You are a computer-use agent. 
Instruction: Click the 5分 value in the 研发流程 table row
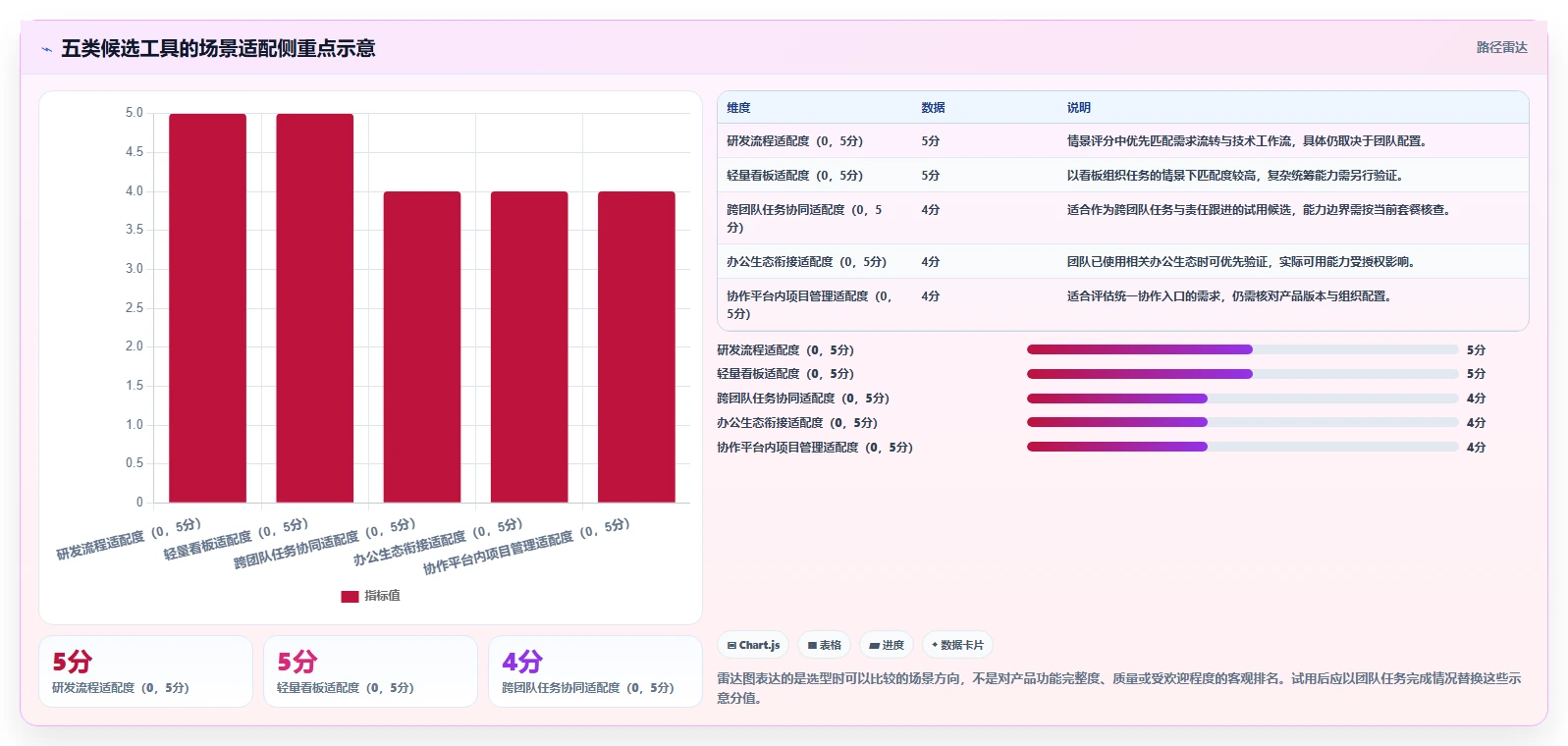pos(931,141)
